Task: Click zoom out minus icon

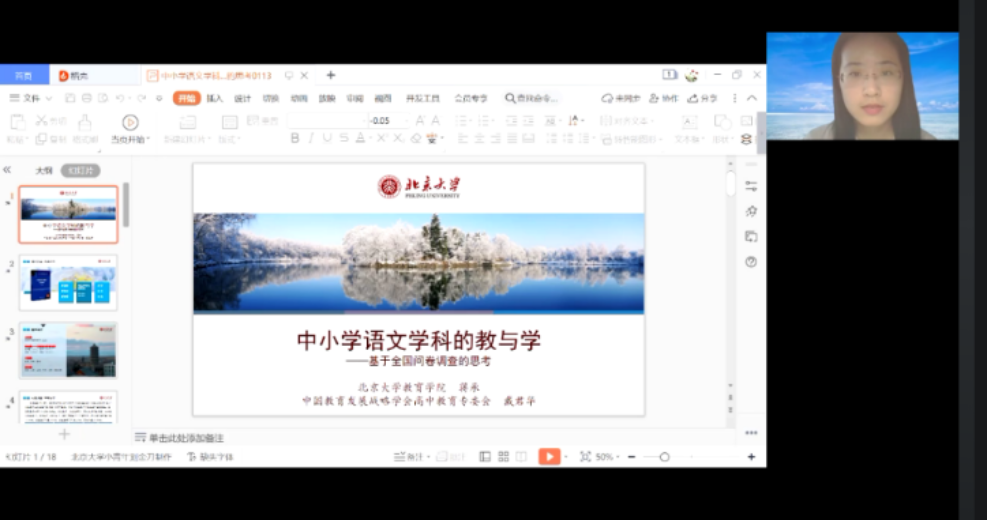Action: (631, 456)
